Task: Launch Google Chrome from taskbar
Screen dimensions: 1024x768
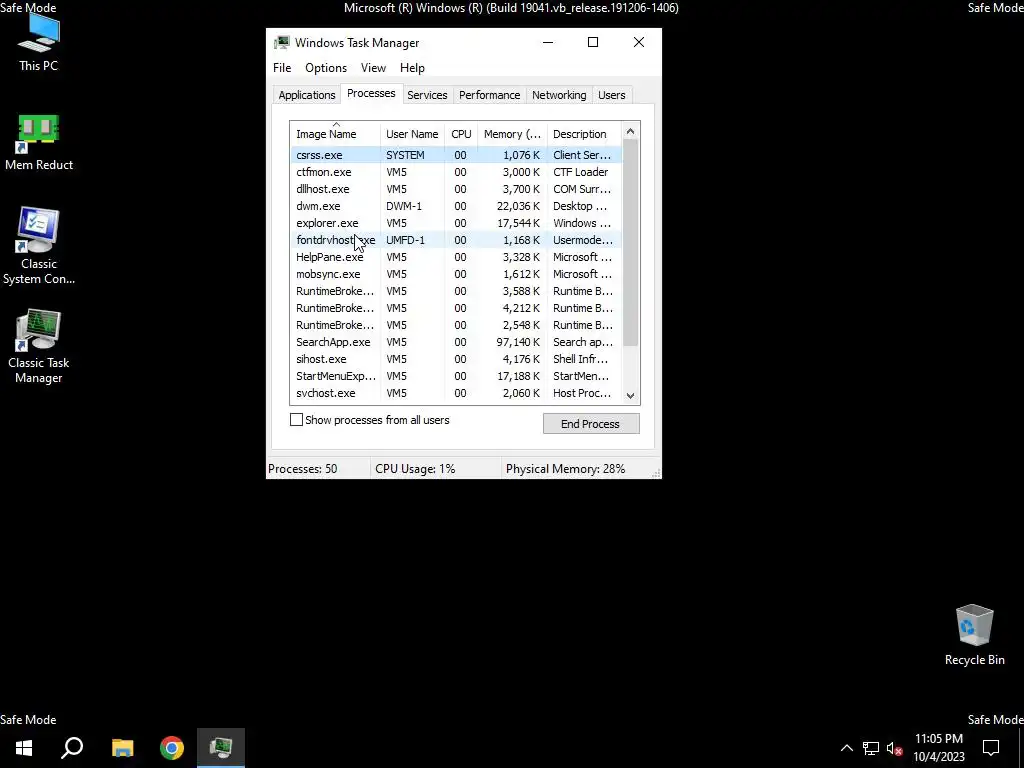Action: click(172, 748)
